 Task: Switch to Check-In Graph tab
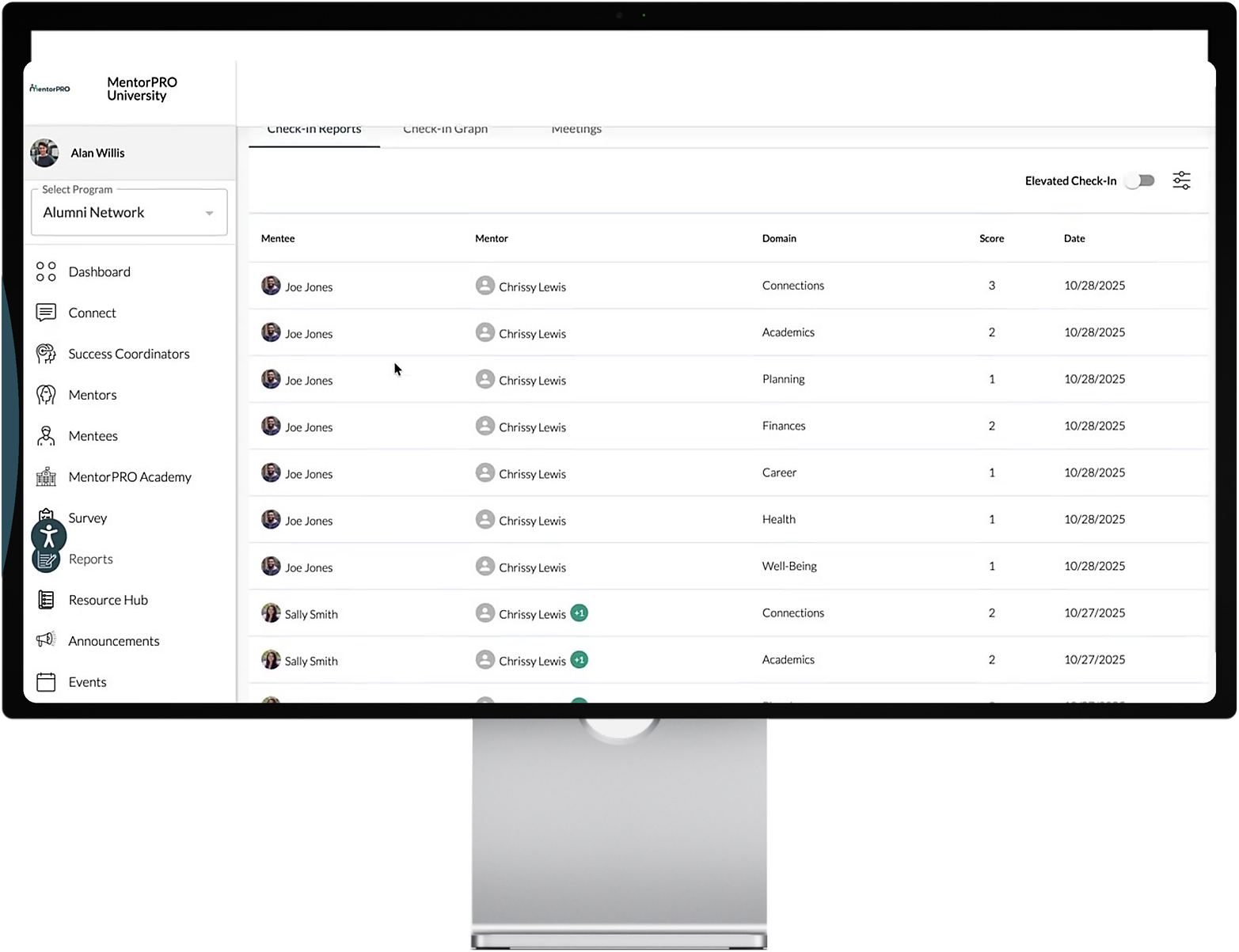click(445, 130)
